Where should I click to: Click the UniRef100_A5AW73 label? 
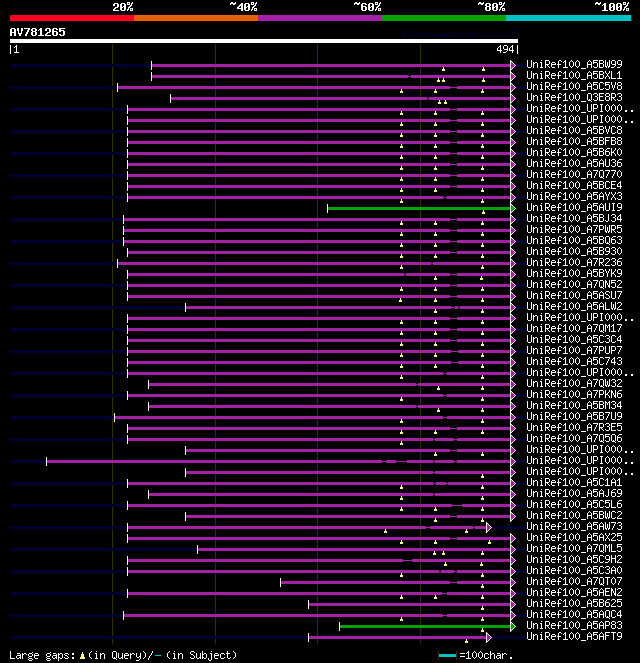[x=574, y=526]
